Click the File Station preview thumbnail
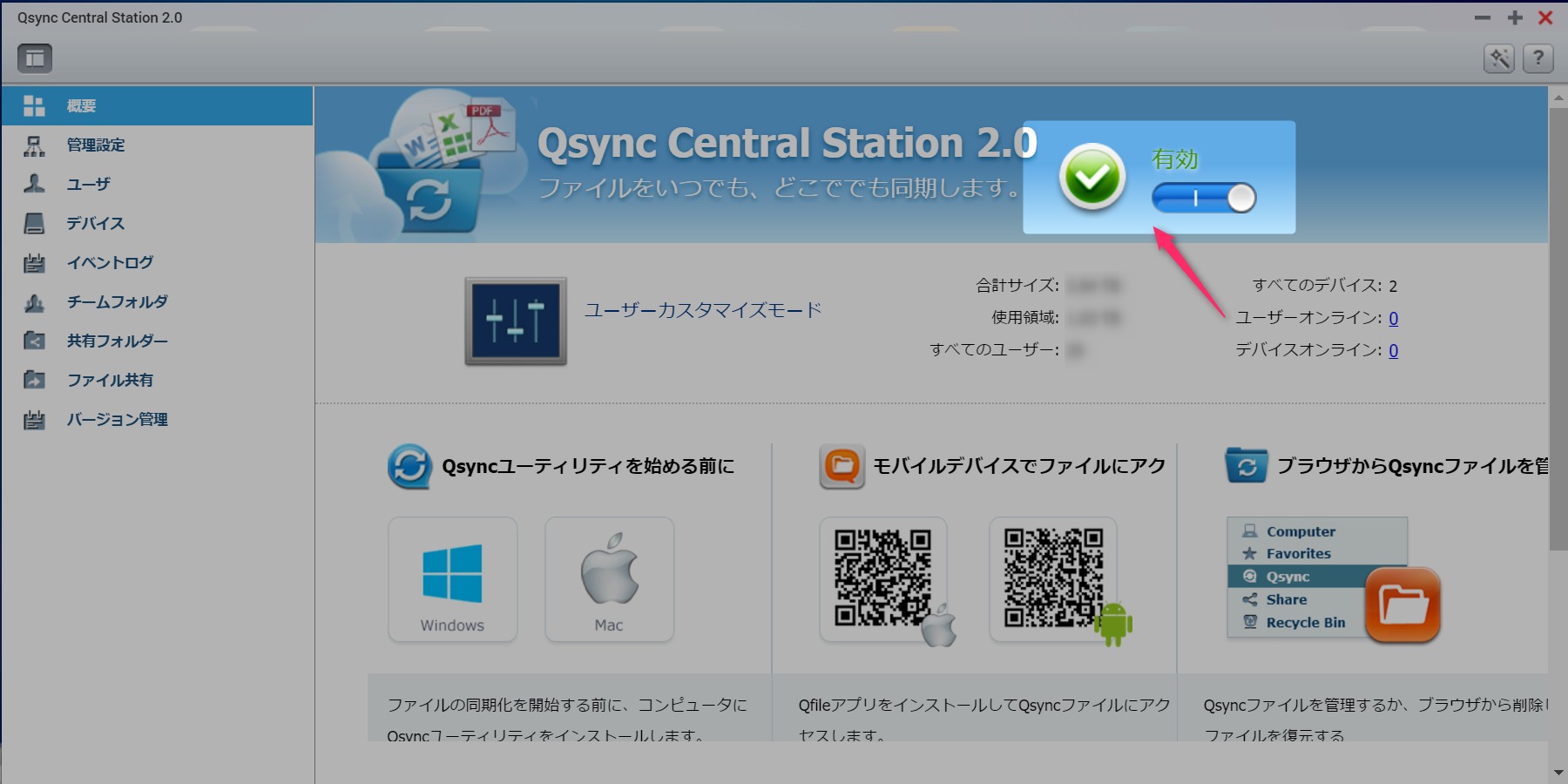The image size is (1568, 784). point(1333,579)
